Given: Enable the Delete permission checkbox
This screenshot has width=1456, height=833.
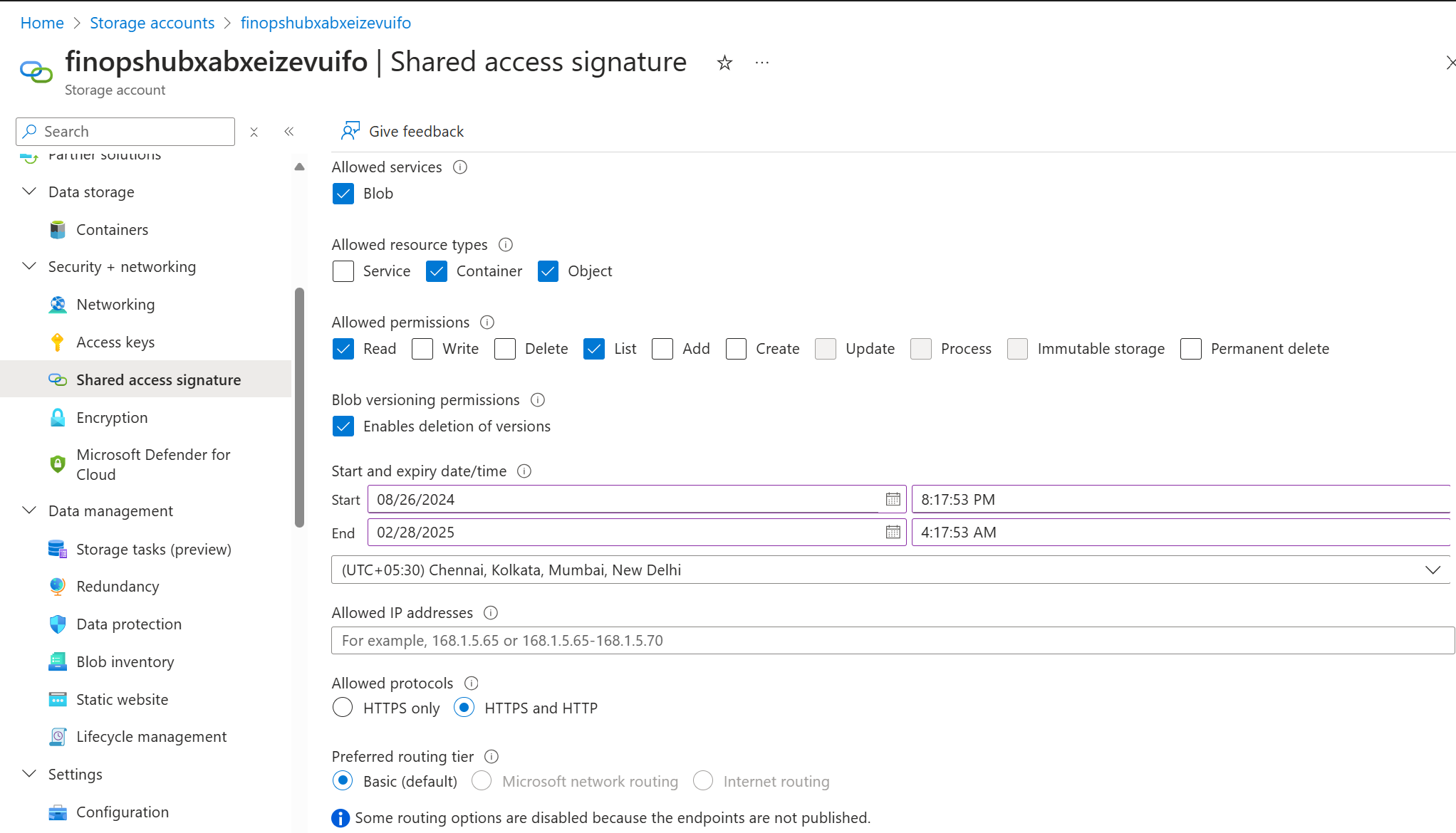Looking at the screenshot, I should [x=505, y=349].
